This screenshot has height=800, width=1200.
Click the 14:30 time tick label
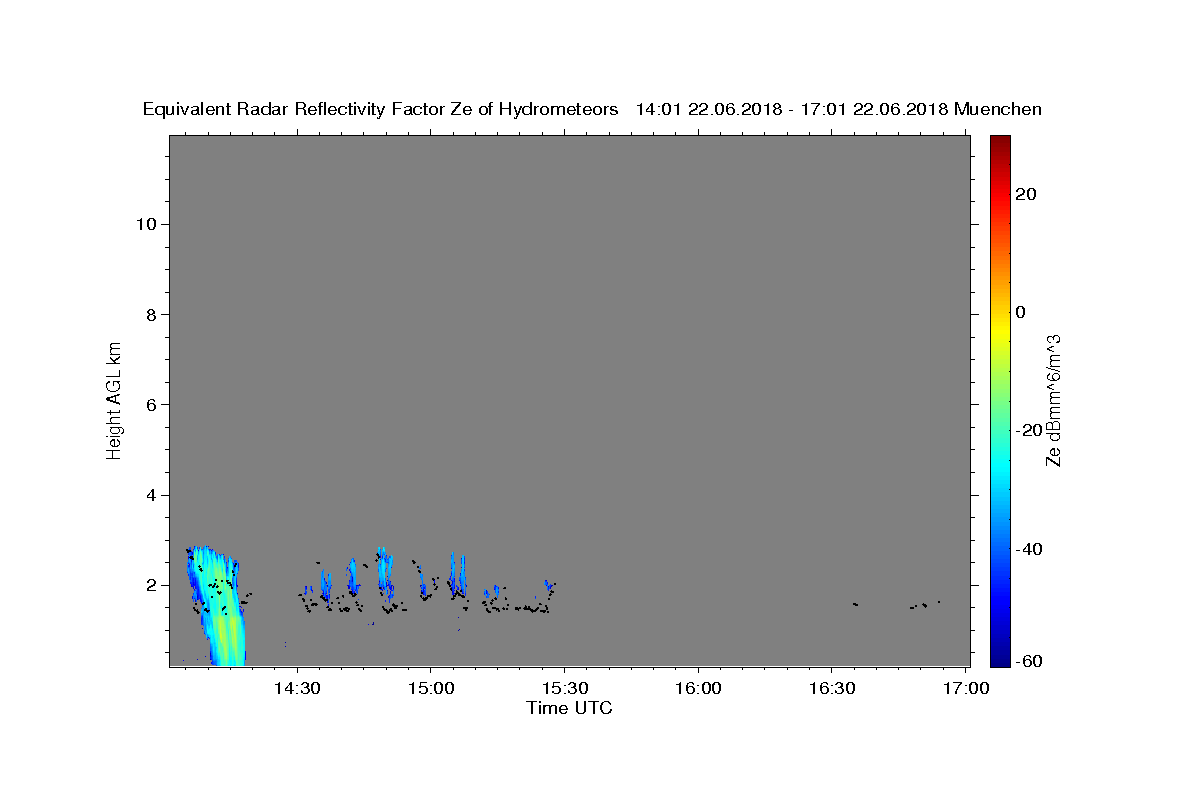[x=297, y=688]
